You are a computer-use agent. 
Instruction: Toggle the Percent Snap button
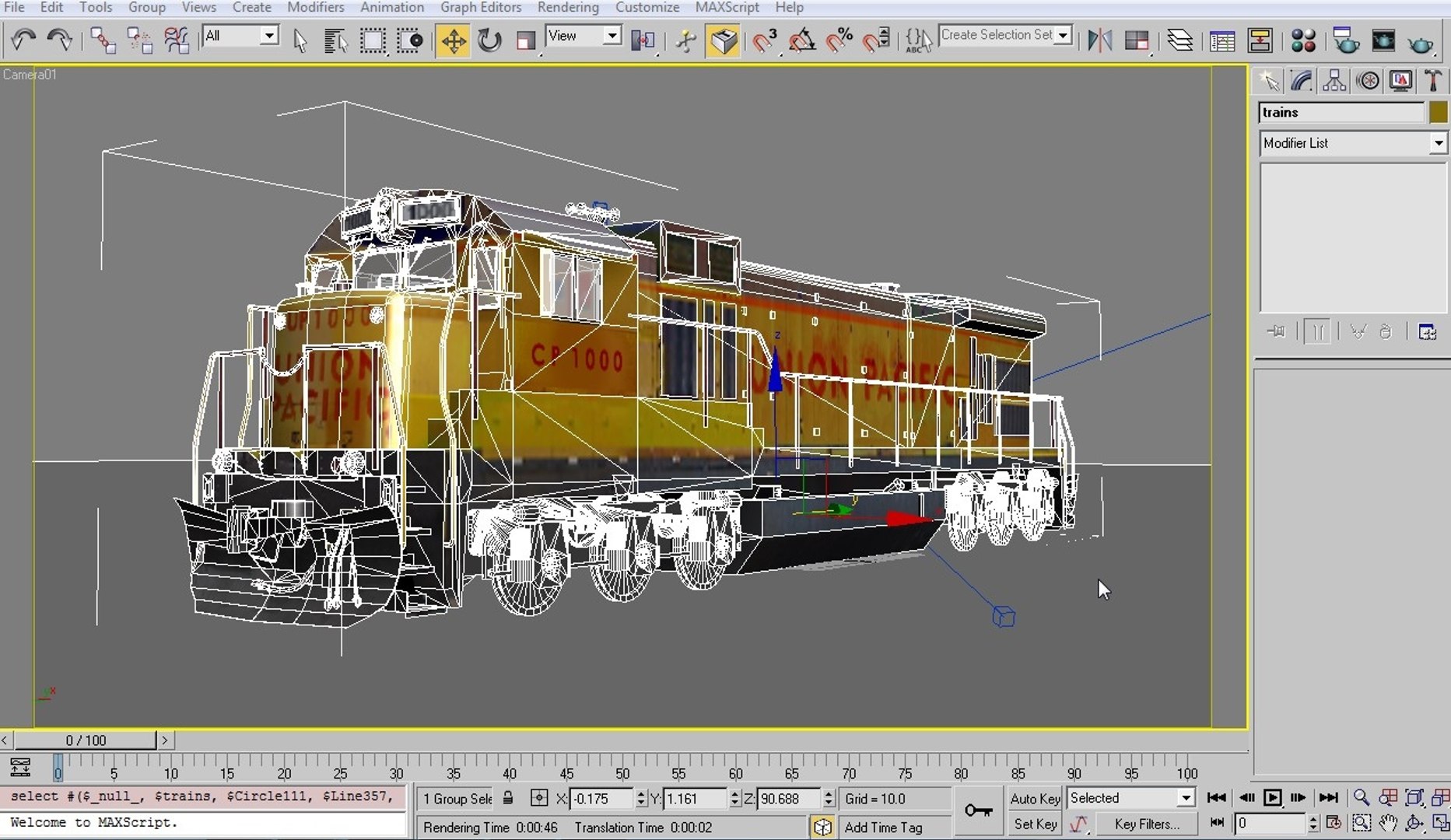tap(839, 40)
